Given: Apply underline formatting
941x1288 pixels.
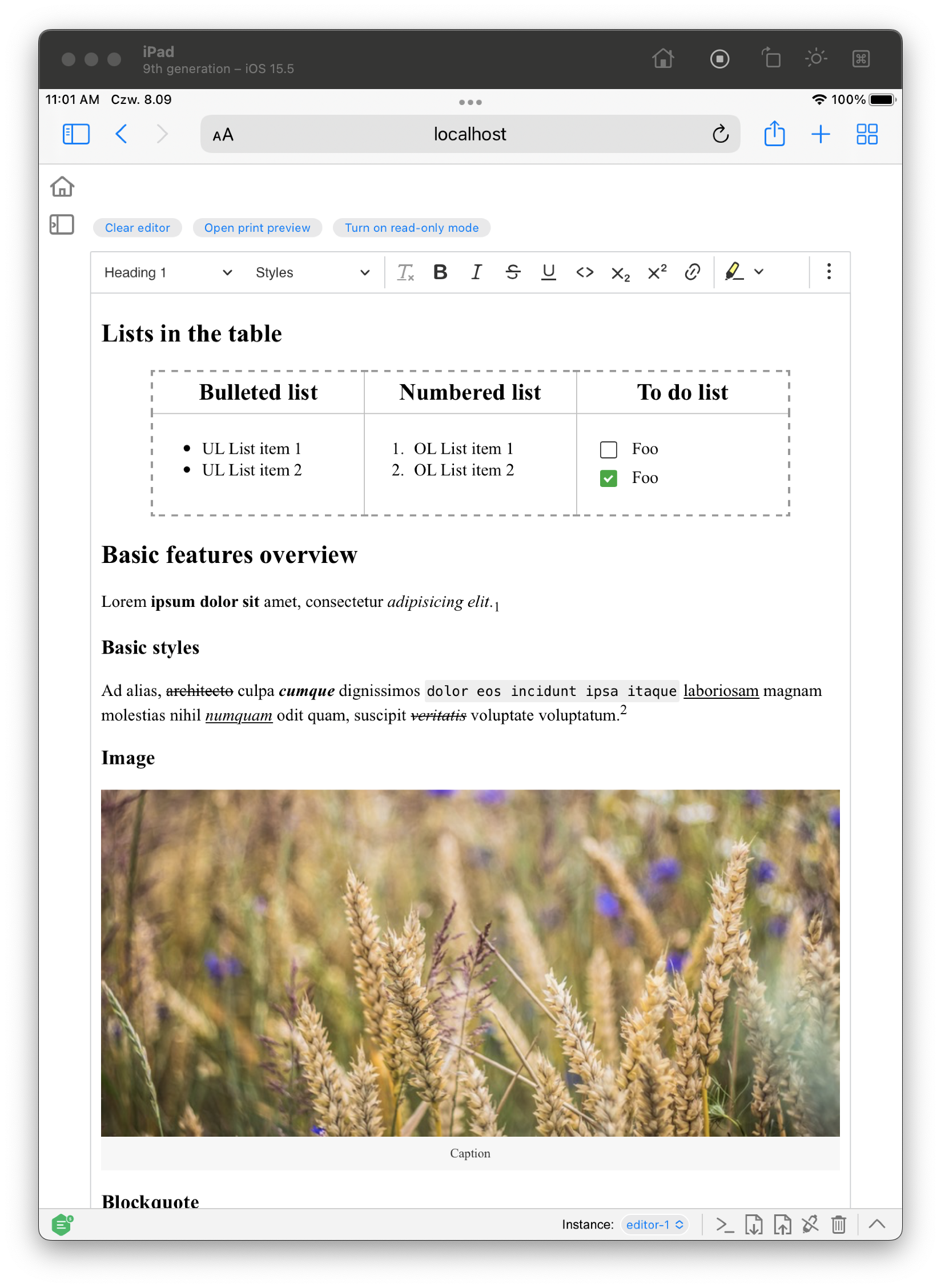Looking at the screenshot, I should pyautogui.click(x=549, y=272).
